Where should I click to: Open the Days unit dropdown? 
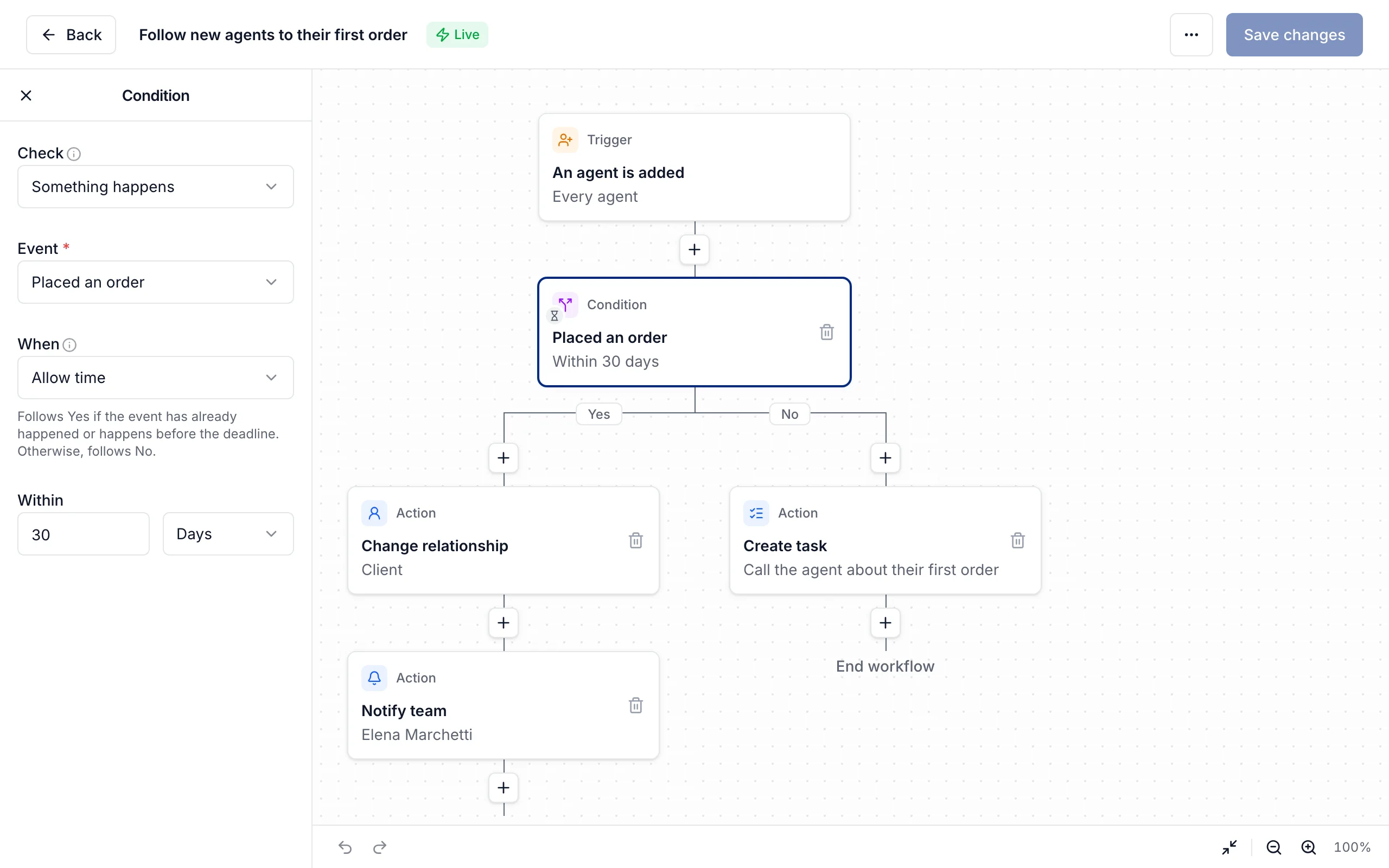[228, 534]
